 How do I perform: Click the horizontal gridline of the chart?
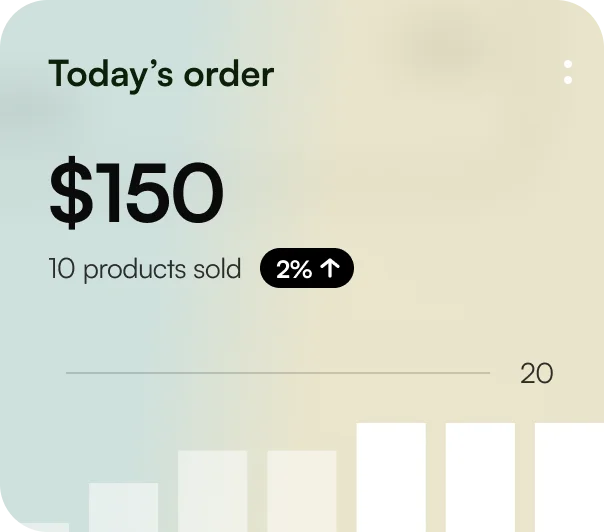[278, 373]
